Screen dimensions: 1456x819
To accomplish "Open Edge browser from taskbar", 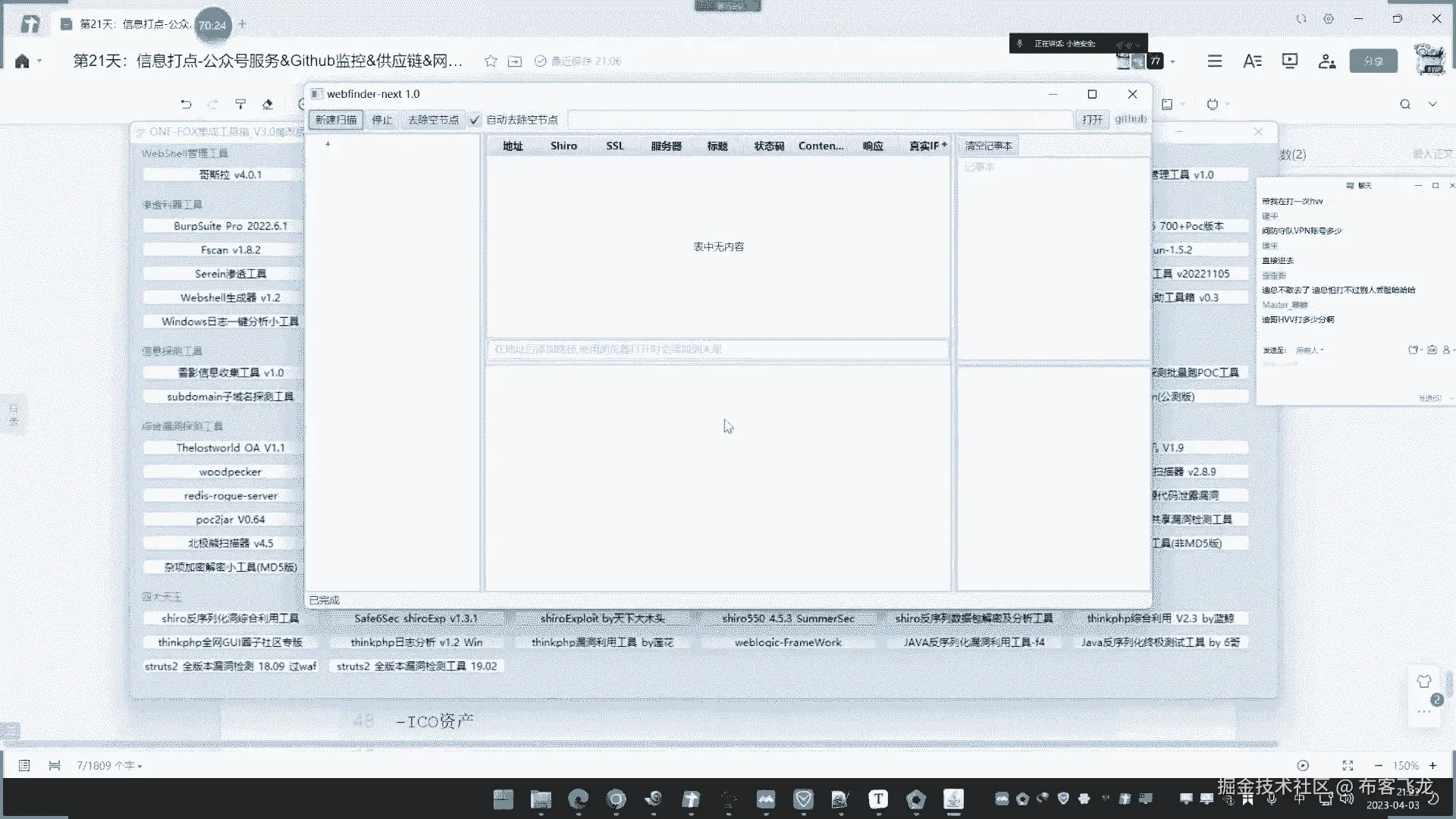I will point(579,799).
